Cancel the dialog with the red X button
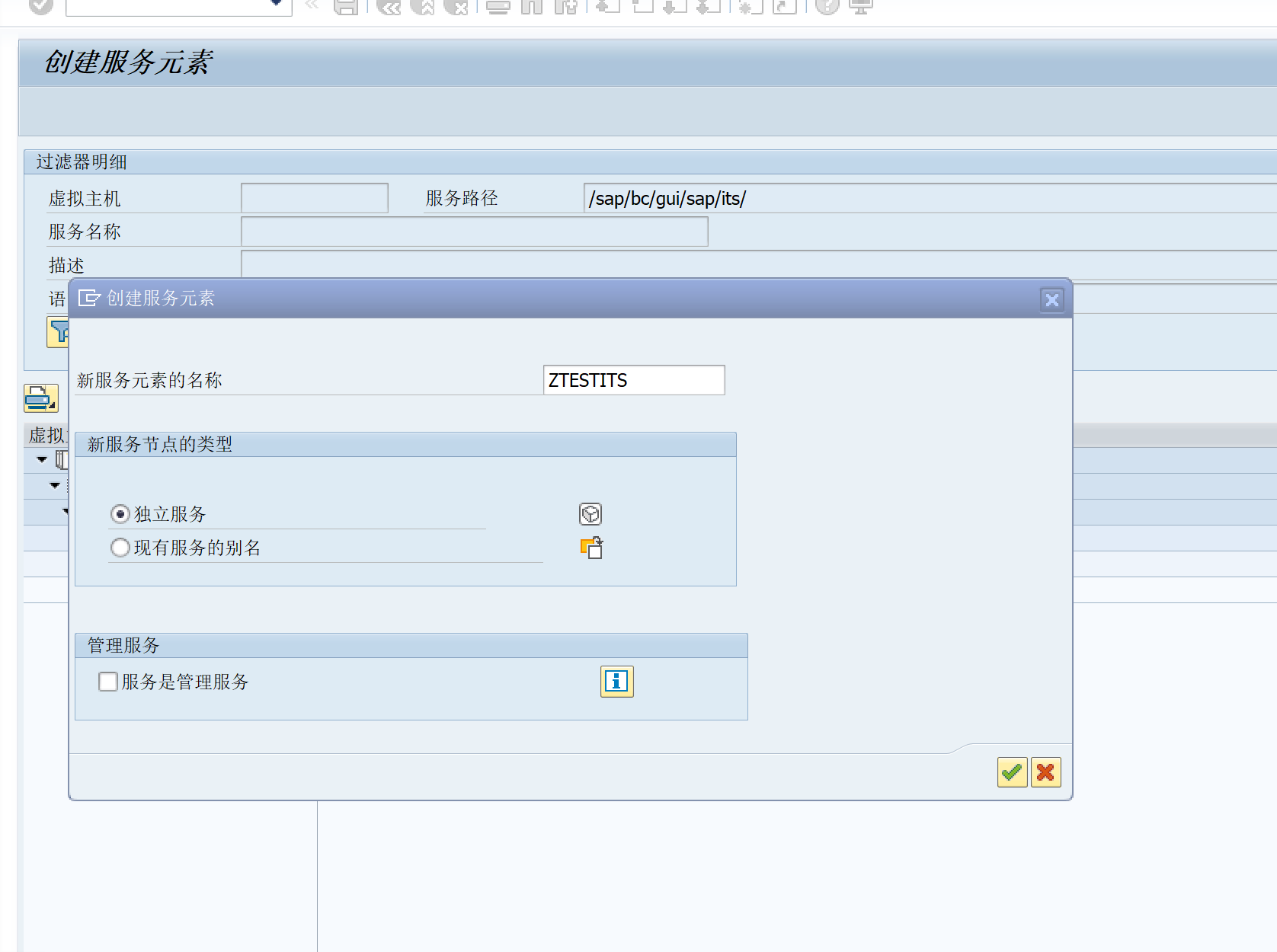This screenshot has height=952, width=1277. (1045, 772)
